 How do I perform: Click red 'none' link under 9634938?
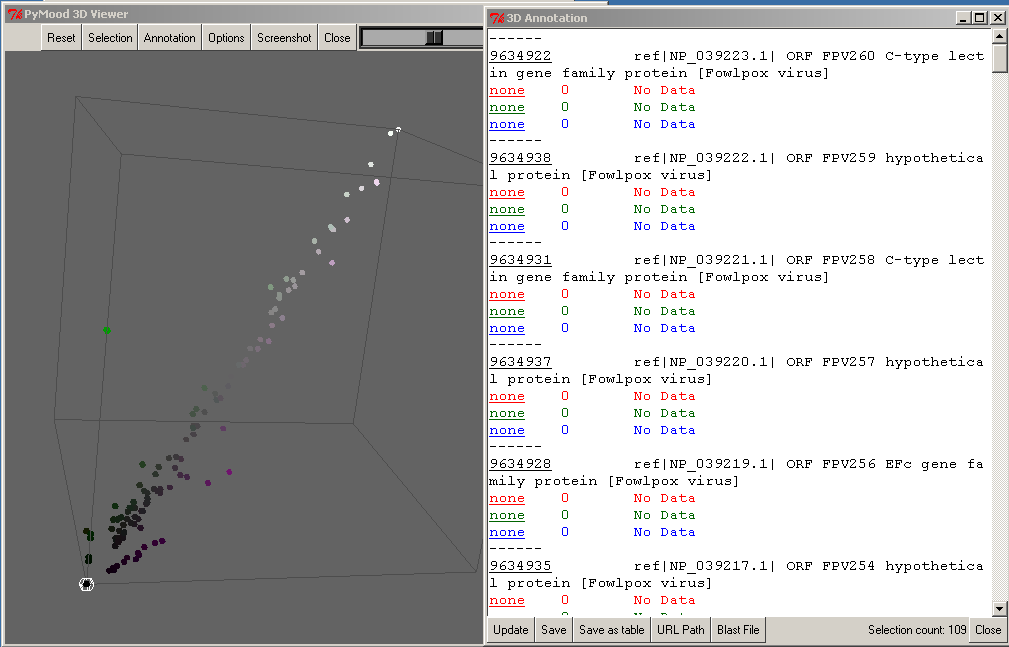[x=507, y=192]
